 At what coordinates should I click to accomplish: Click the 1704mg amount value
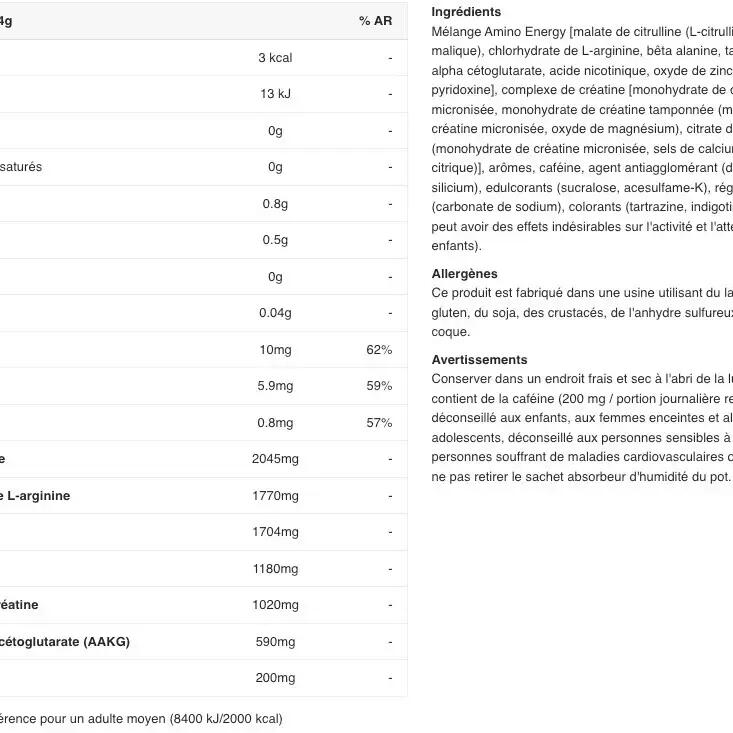(275, 532)
